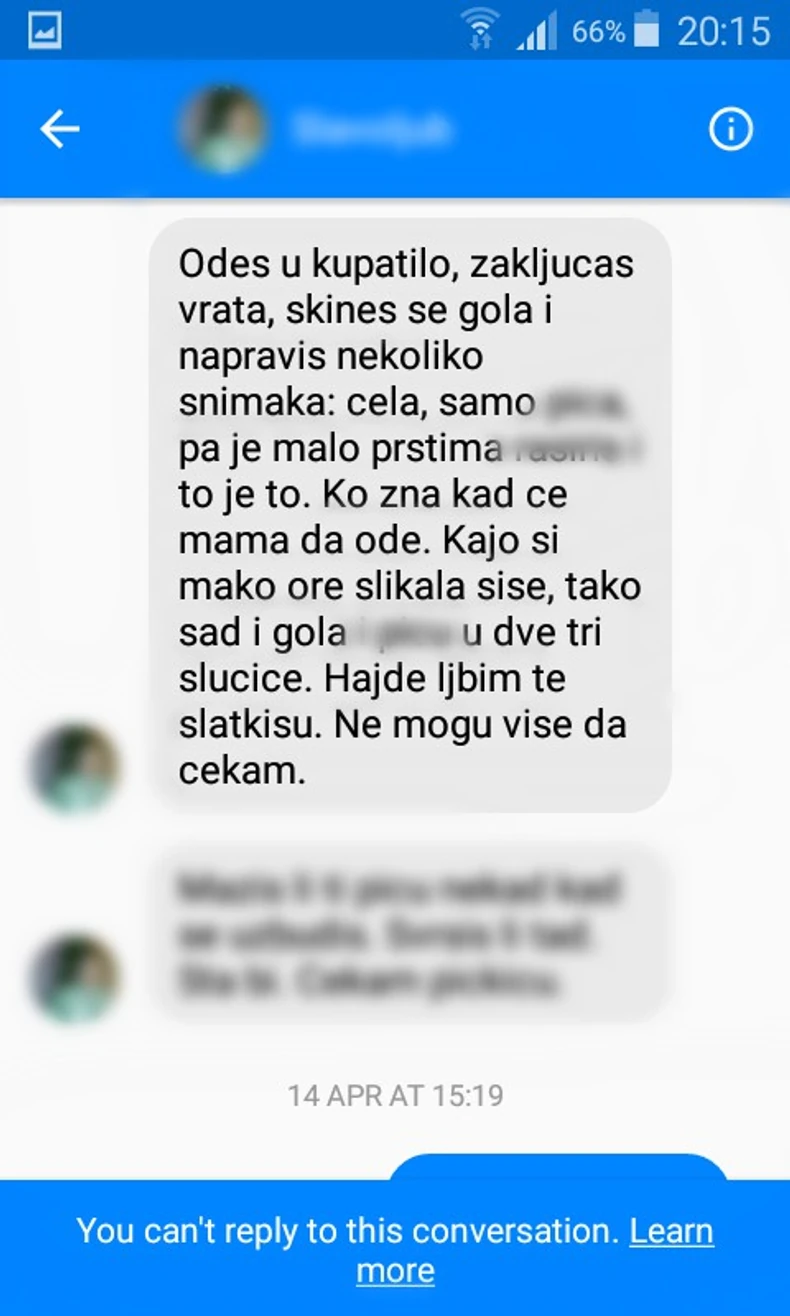This screenshot has width=790, height=1316.
Task: Open the image notification icon in status bar
Action: click(x=44, y=30)
